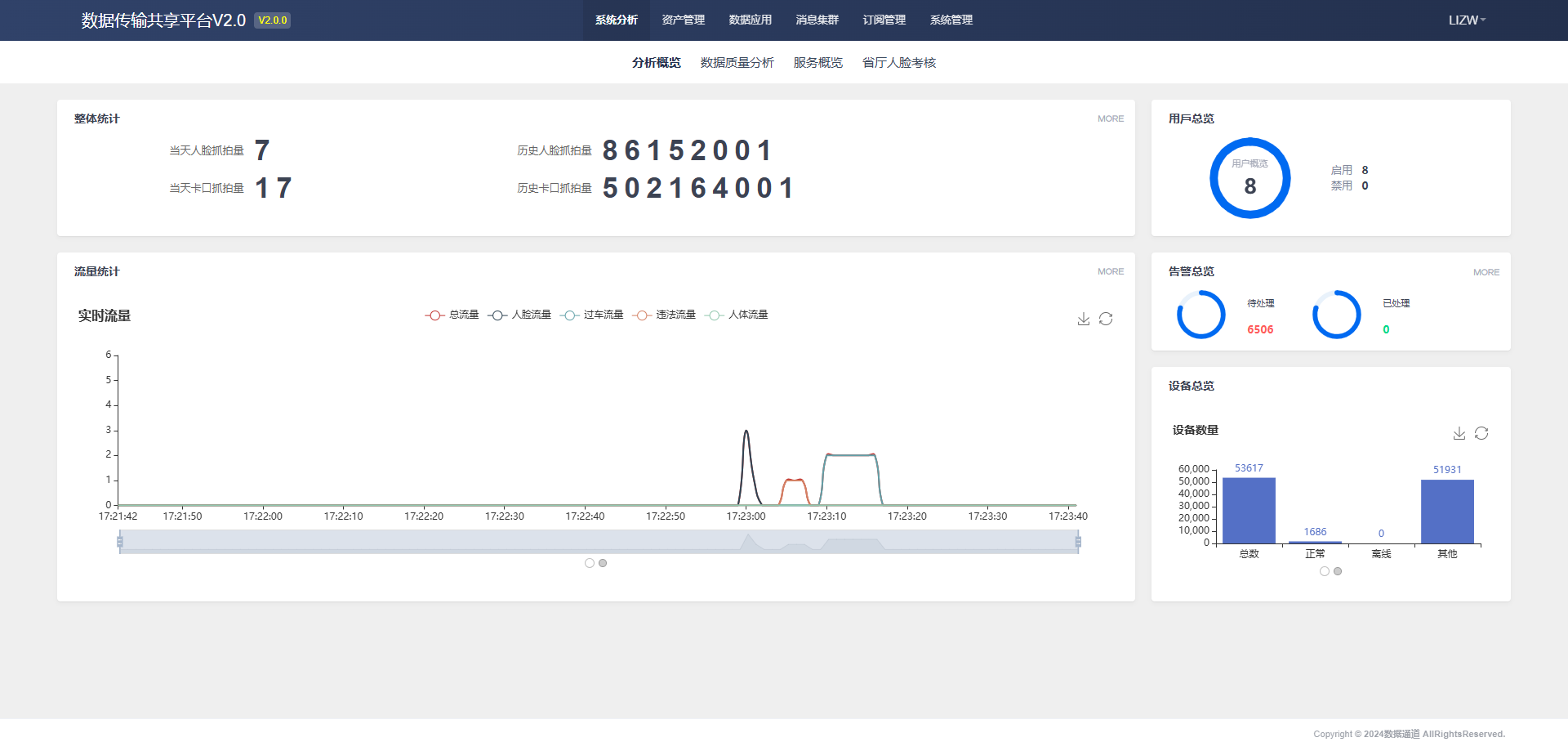Click the user overview ring chart
Image resolution: width=1568 pixels, height=751 pixels.
coord(1249,178)
